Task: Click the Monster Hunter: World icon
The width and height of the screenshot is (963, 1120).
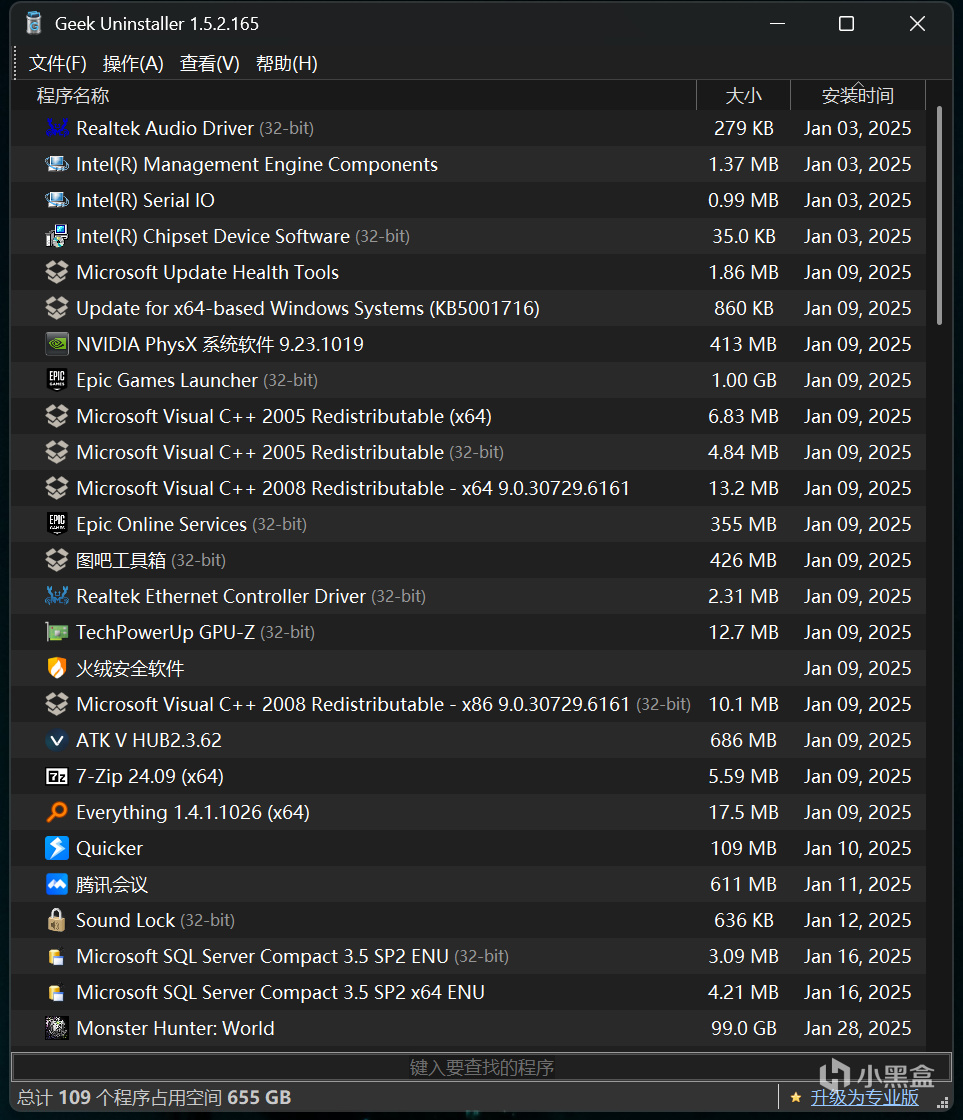Action: point(57,1028)
